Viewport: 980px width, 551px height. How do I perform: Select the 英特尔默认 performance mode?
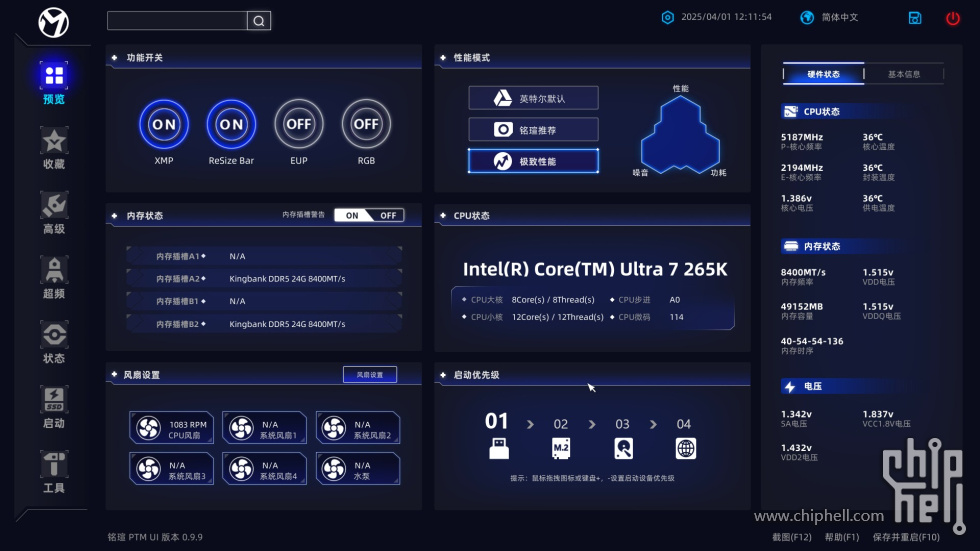coord(533,98)
